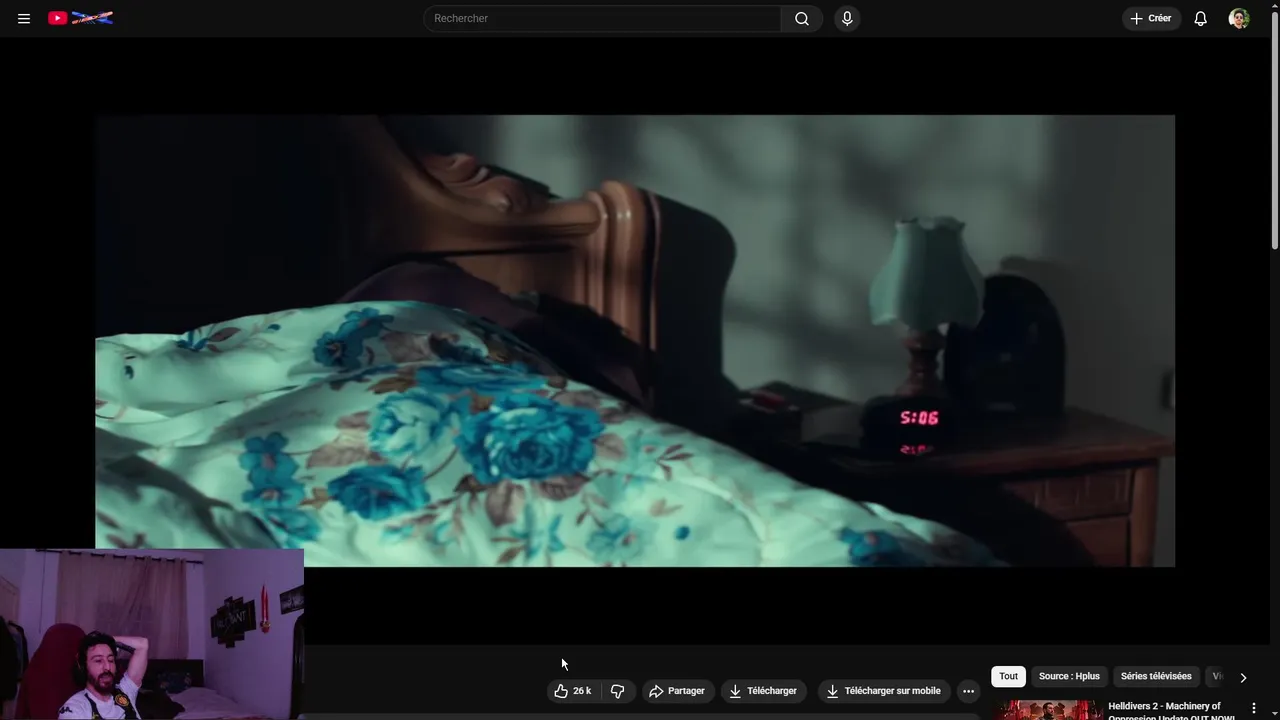Open the notifications bell
The height and width of the screenshot is (720, 1280).
coord(1200,18)
